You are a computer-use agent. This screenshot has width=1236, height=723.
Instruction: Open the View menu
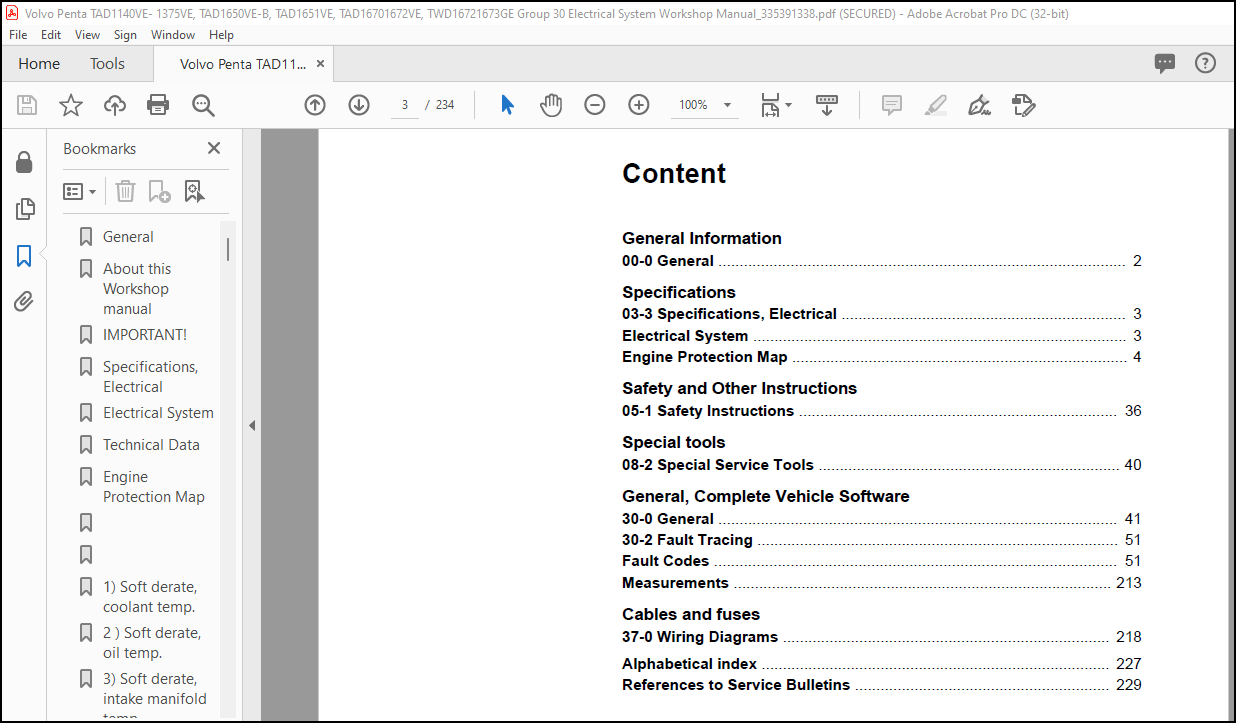tap(88, 34)
